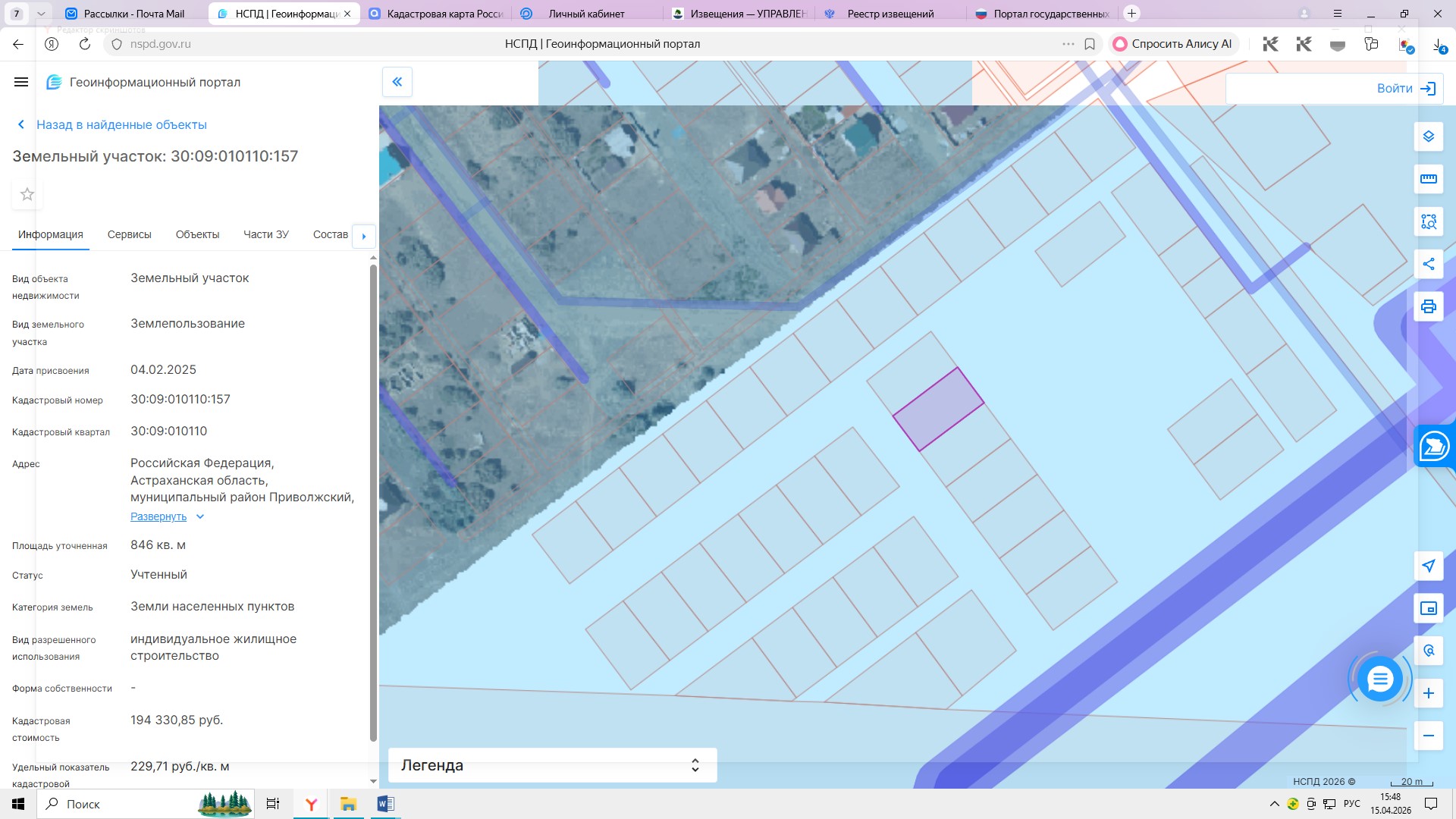Print the map using printer icon
Viewport: 1456px width, 819px height.
(1428, 306)
